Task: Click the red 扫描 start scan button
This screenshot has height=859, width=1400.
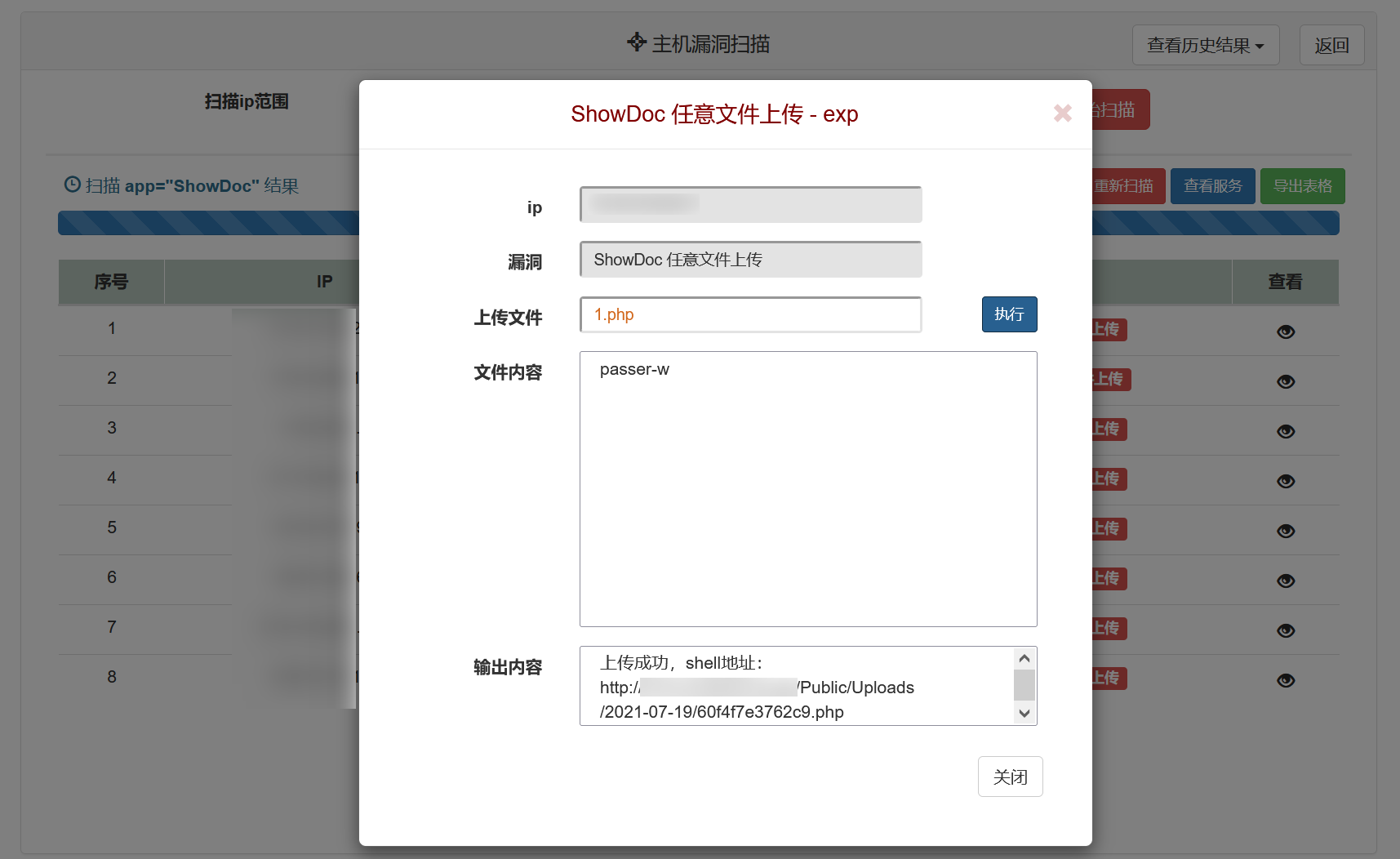Action: [1121, 109]
